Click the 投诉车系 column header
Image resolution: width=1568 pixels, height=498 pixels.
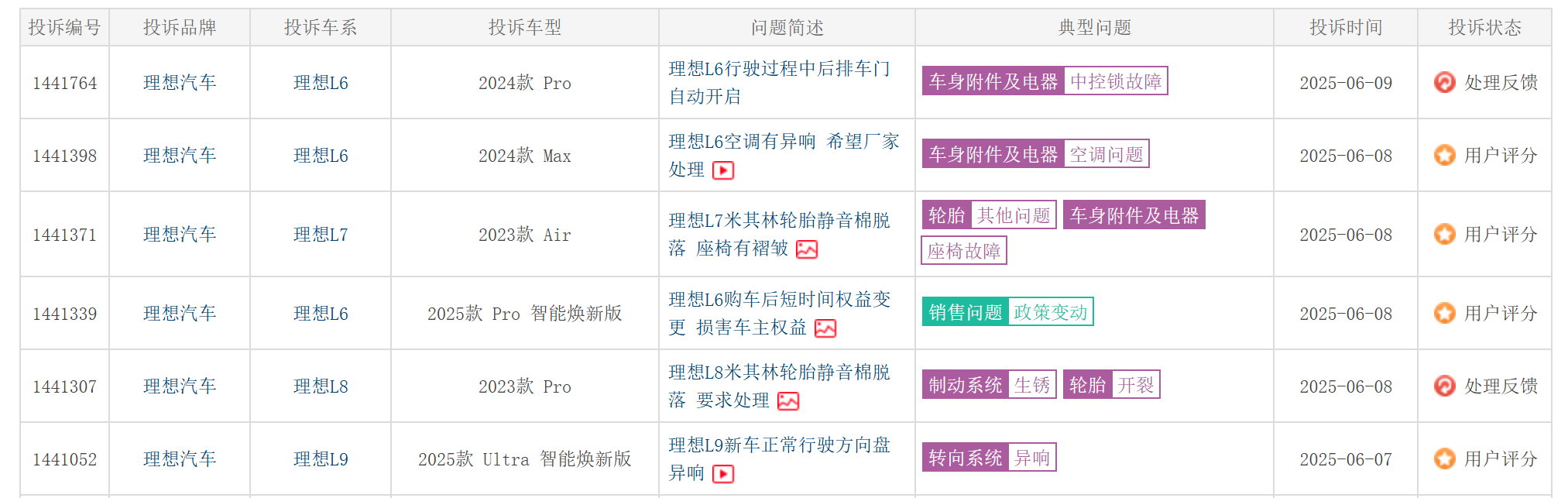pos(321,27)
